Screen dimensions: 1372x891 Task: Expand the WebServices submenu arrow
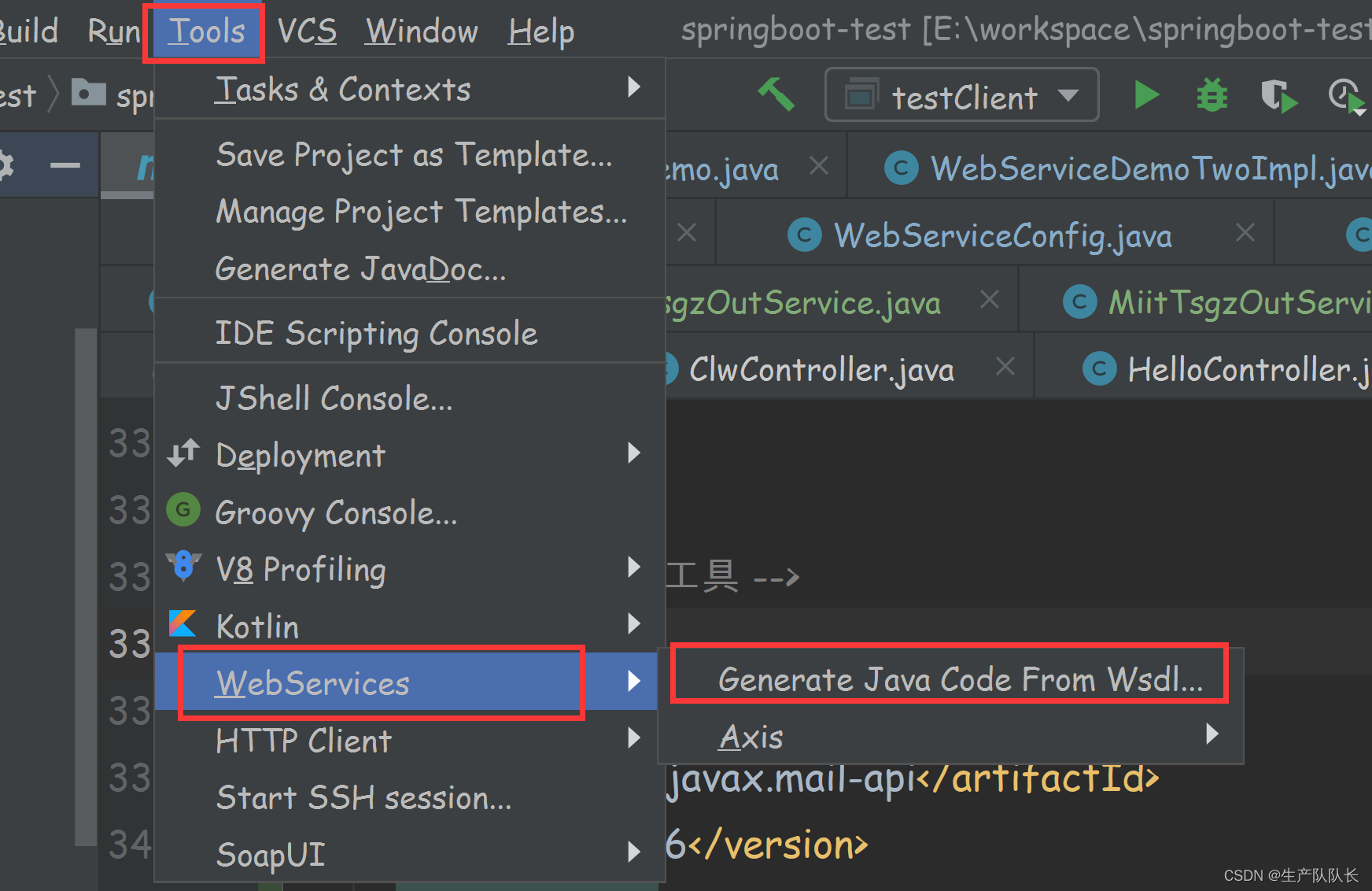(634, 682)
